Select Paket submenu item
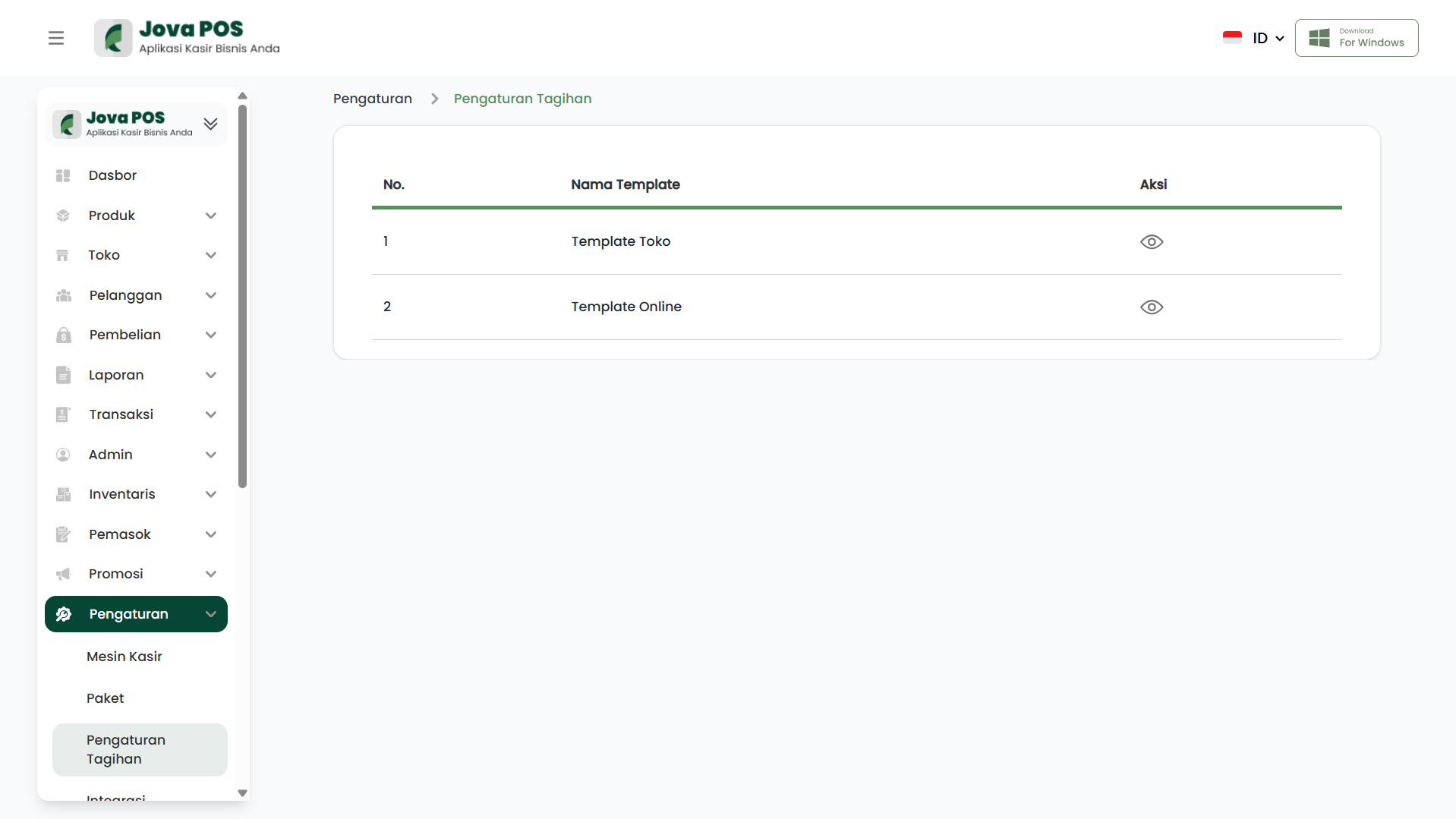This screenshot has height=819, width=1456. click(x=106, y=698)
